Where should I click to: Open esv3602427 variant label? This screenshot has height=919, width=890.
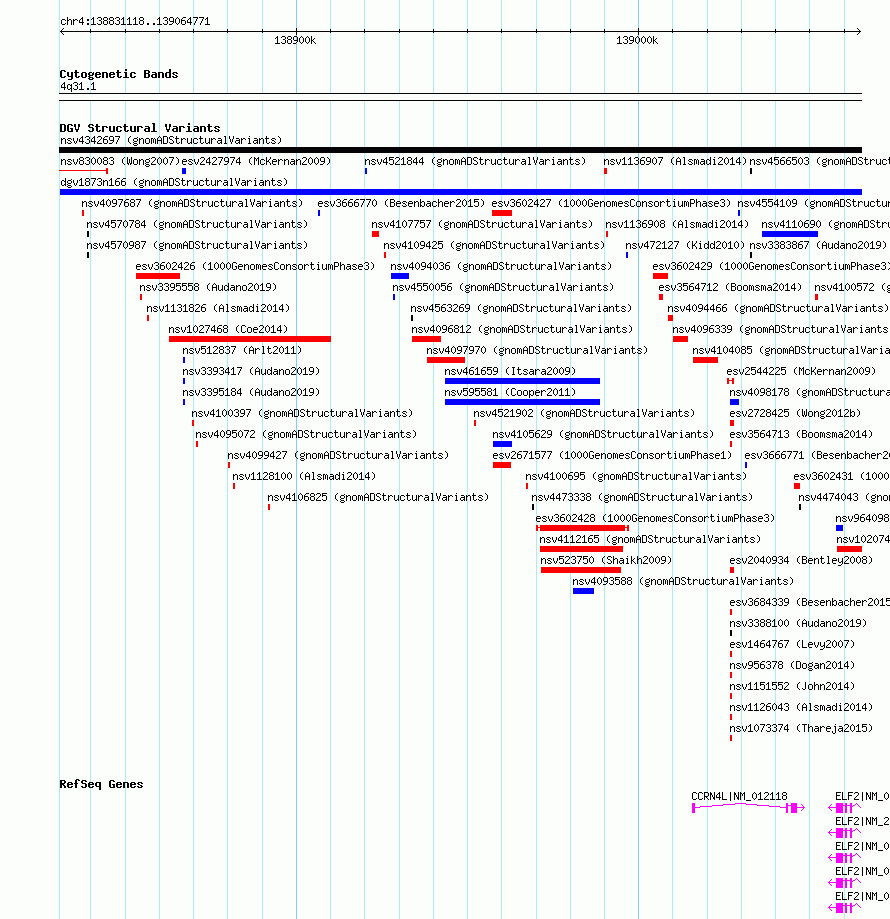tap(611, 203)
